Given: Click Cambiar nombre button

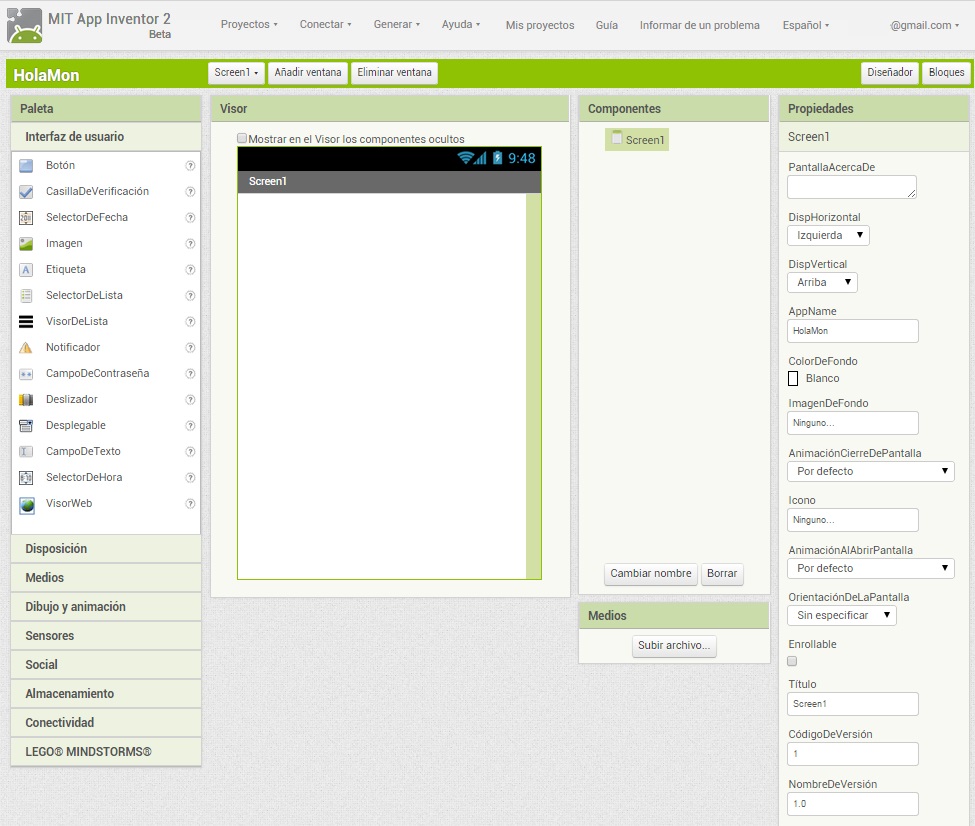Looking at the screenshot, I should [x=650, y=573].
